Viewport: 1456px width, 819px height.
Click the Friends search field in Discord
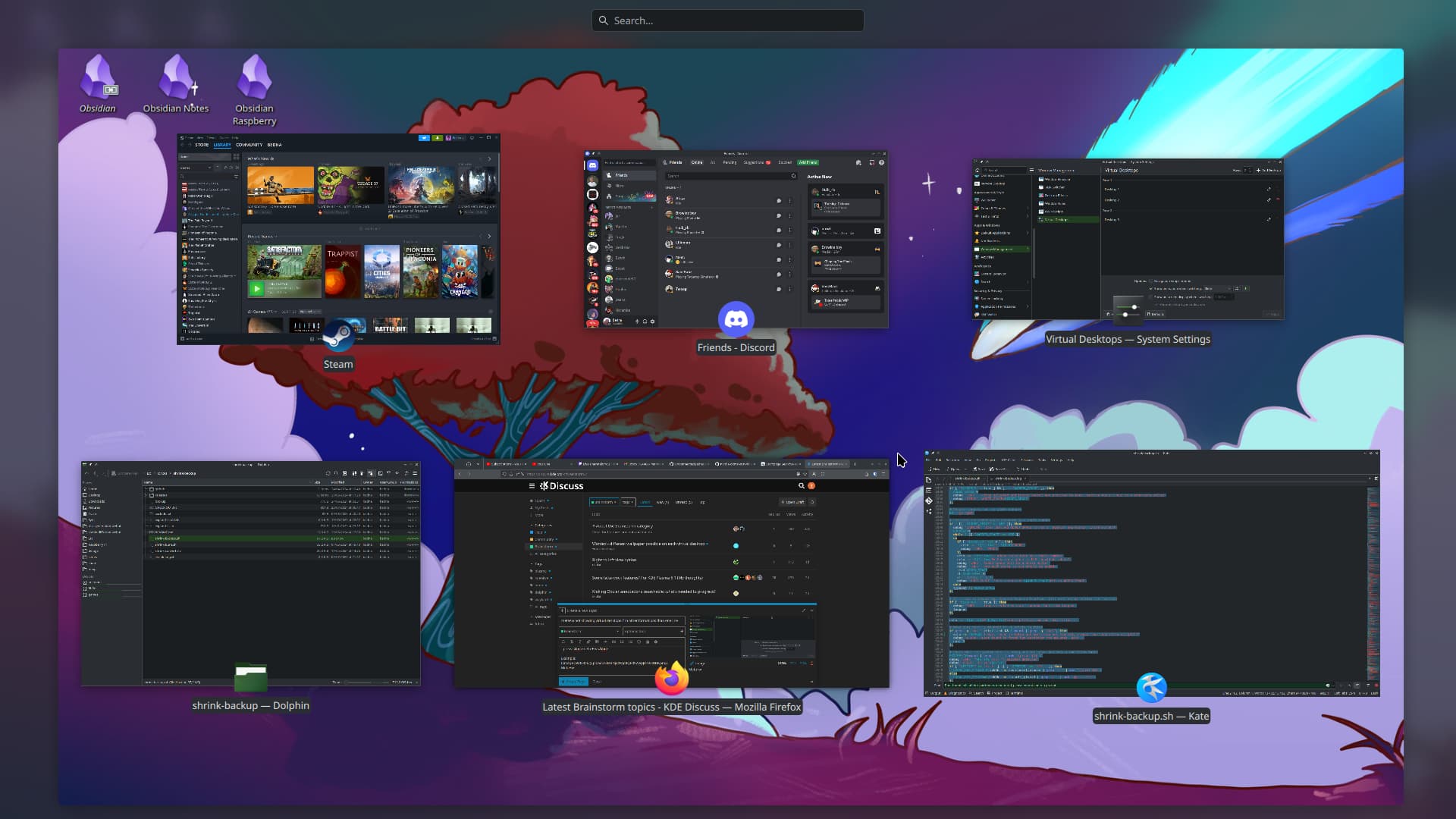732,176
